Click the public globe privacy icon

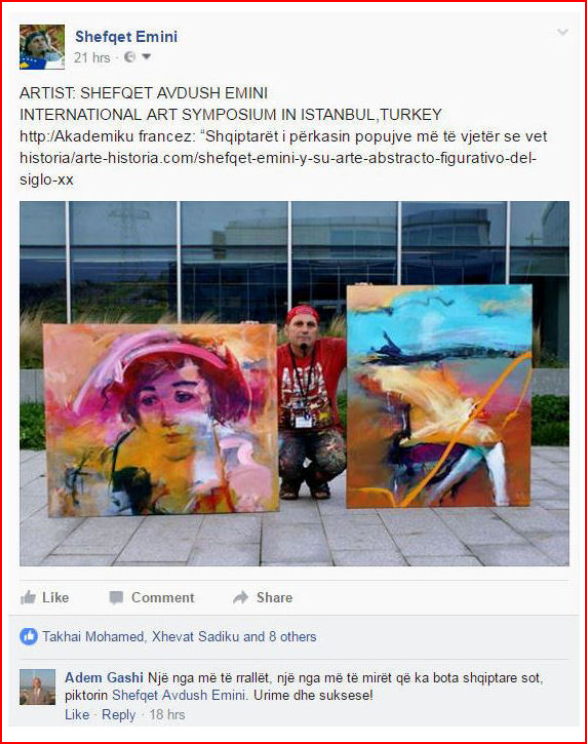[x=130, y=57]
